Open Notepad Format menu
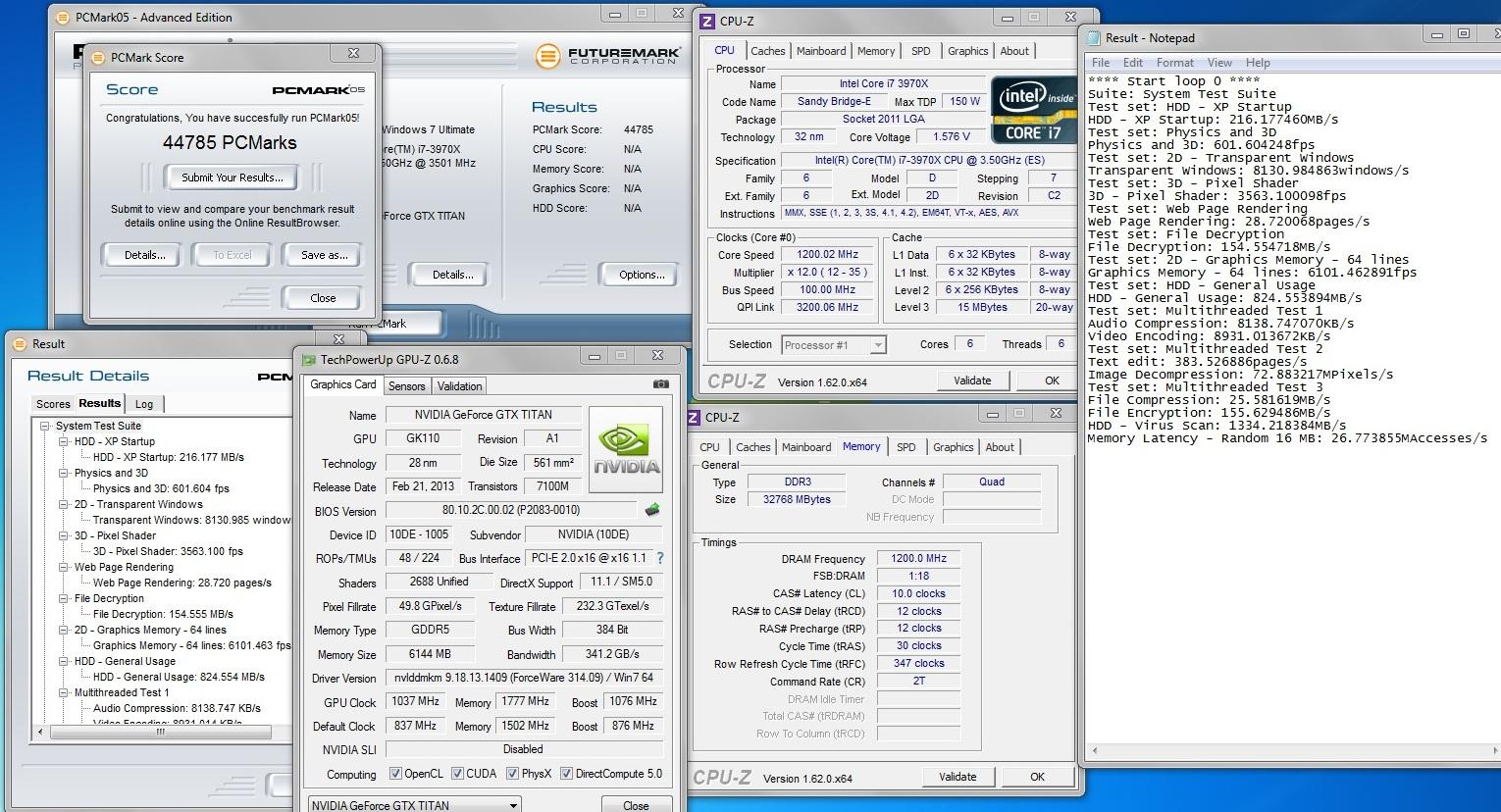Image resolution: width=1501 pixels, height=812 pixels. pyautogui.click(x=1174, y=63)
